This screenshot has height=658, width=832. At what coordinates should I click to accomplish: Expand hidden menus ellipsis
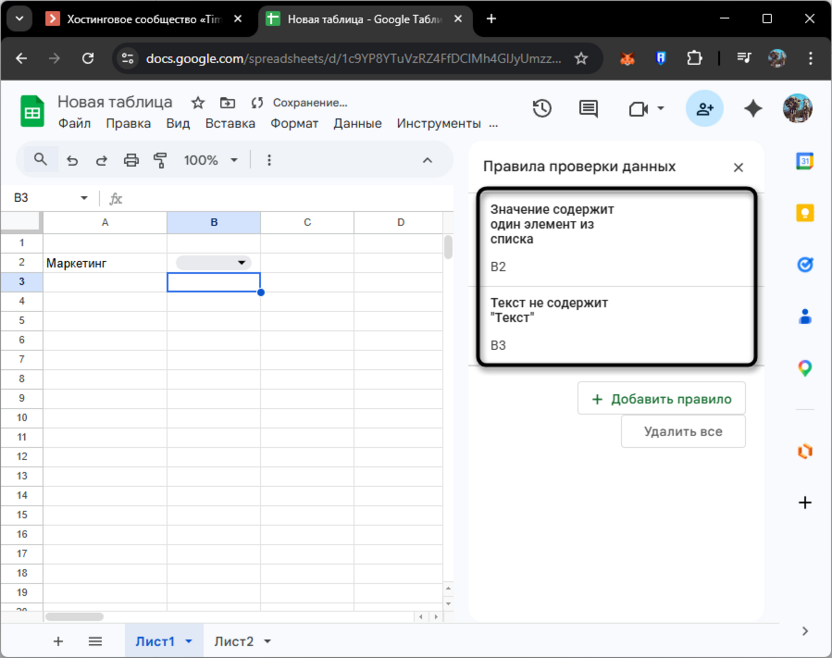pos(493,124)
